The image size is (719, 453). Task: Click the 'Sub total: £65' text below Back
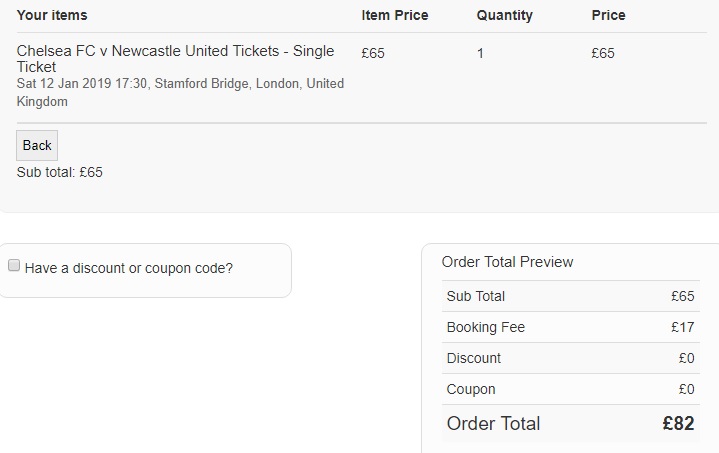tap(60, 172)
